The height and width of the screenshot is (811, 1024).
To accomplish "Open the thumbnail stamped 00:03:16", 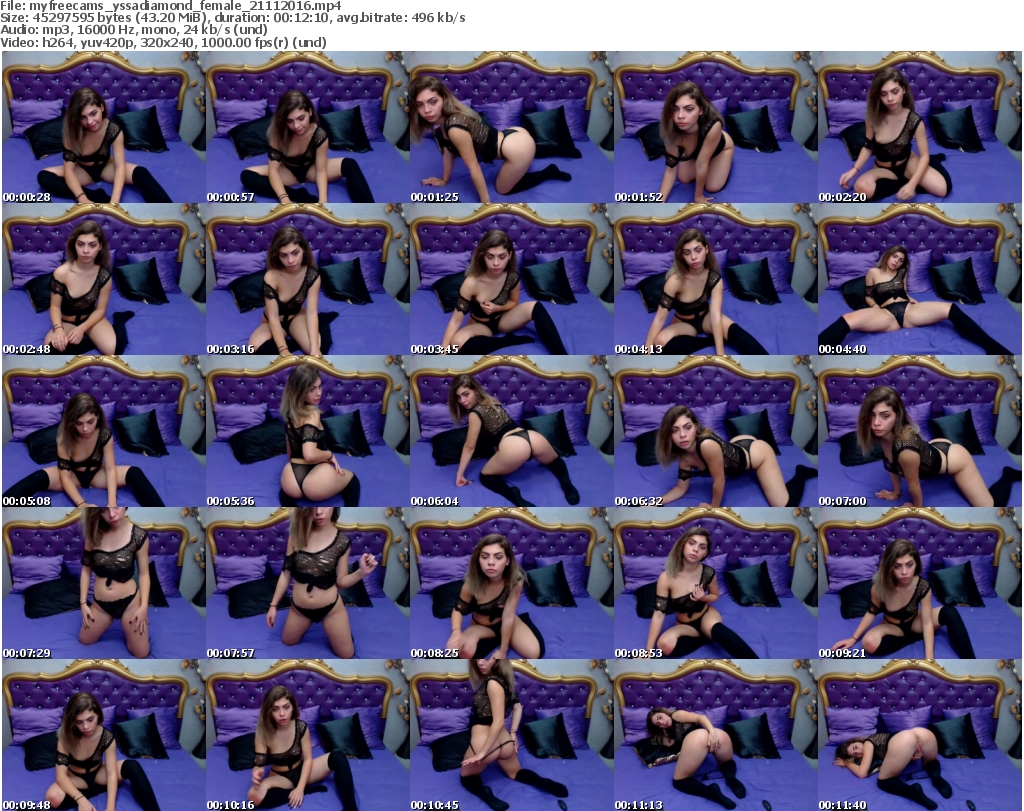I will 308,279.
